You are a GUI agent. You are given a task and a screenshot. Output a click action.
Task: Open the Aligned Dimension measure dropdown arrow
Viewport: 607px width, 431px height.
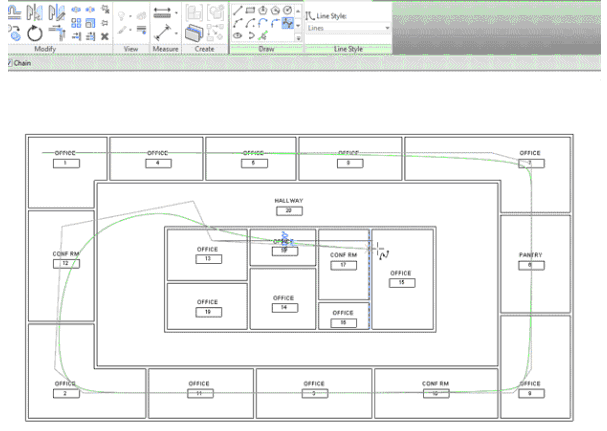(x=176, y=12)
